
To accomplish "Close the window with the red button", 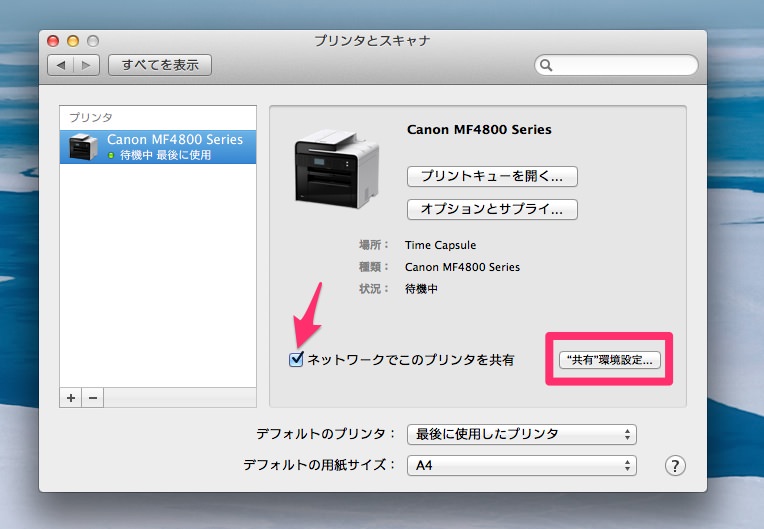I will coord(53,41).
